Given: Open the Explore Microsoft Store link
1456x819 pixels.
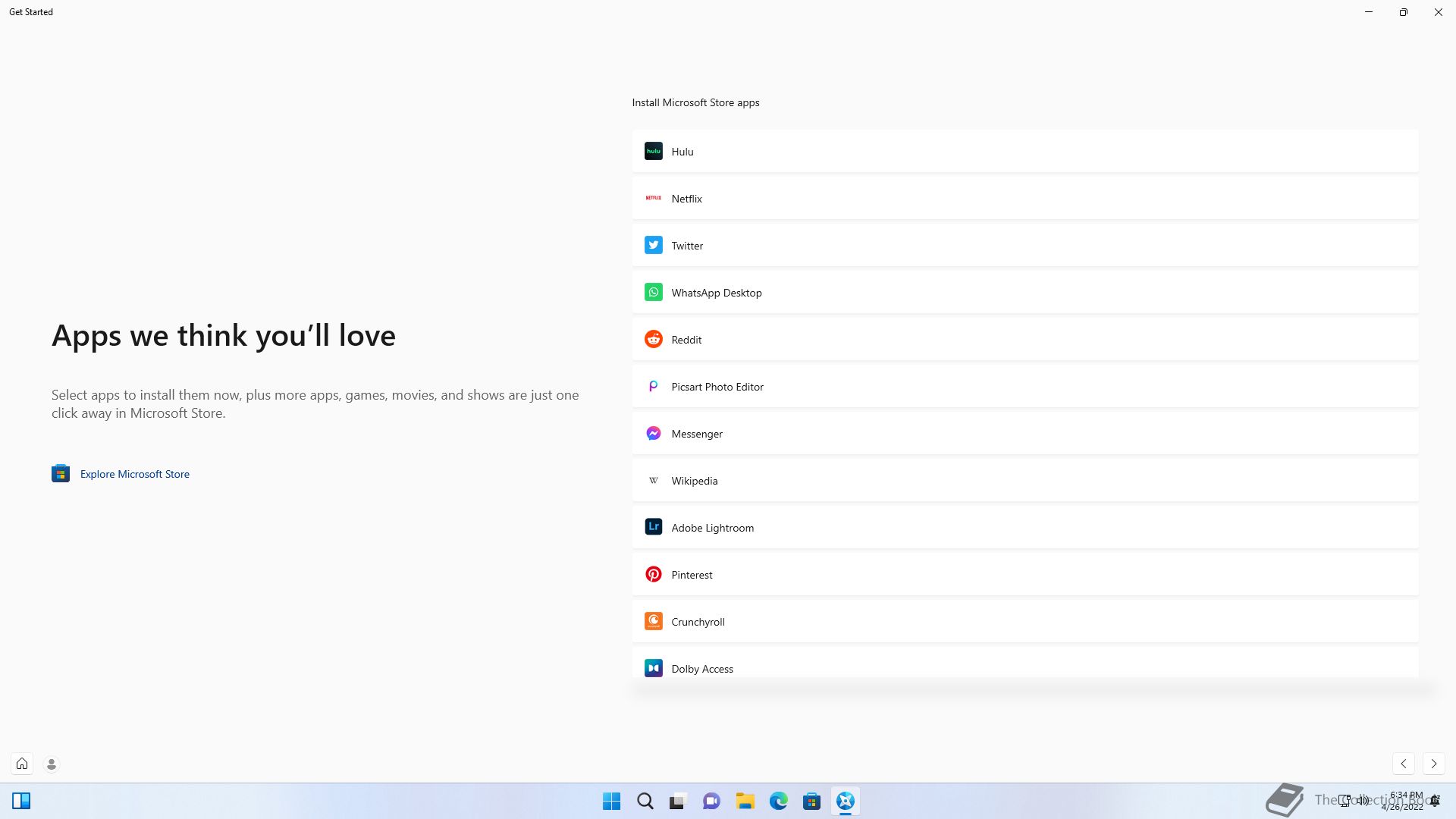Looking at the screenshot, I should point(134,474).
